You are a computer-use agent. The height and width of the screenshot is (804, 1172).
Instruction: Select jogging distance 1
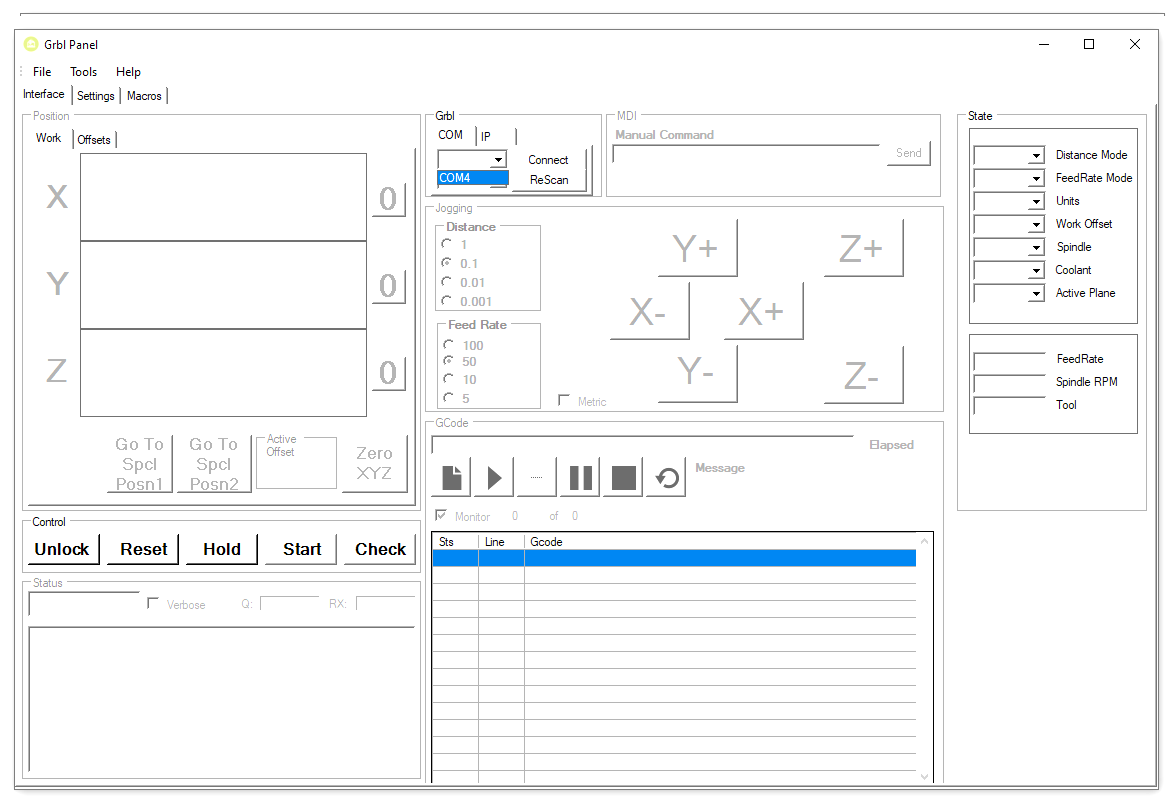pos(446,244)
